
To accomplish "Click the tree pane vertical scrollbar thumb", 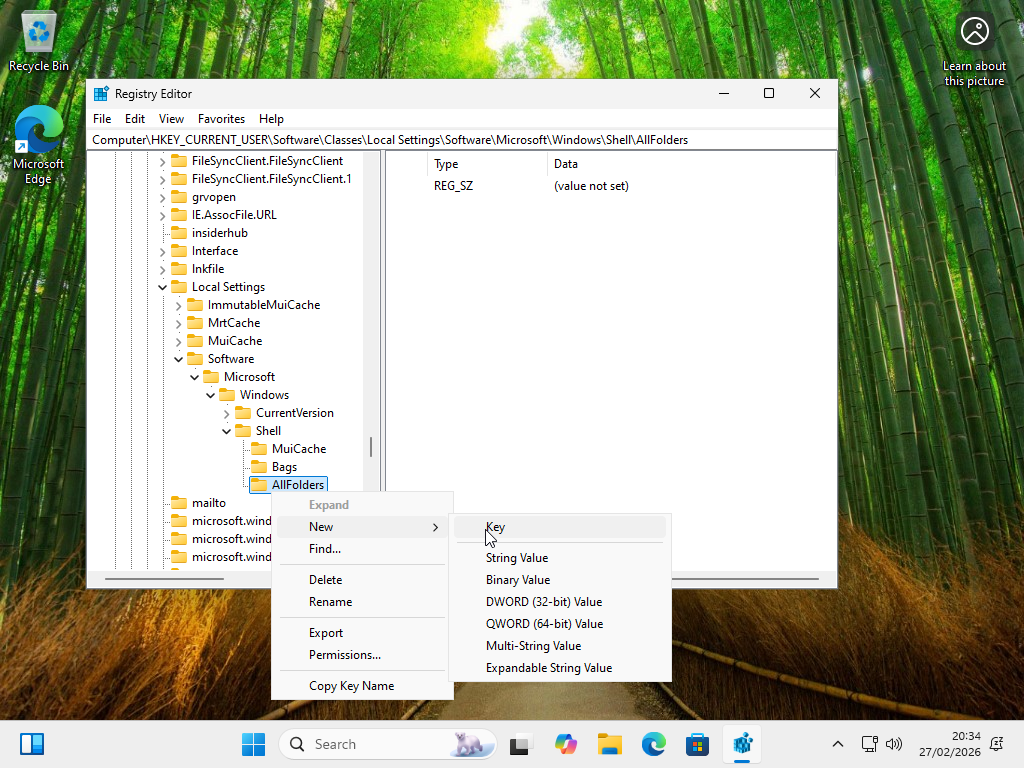I will 371,447.
